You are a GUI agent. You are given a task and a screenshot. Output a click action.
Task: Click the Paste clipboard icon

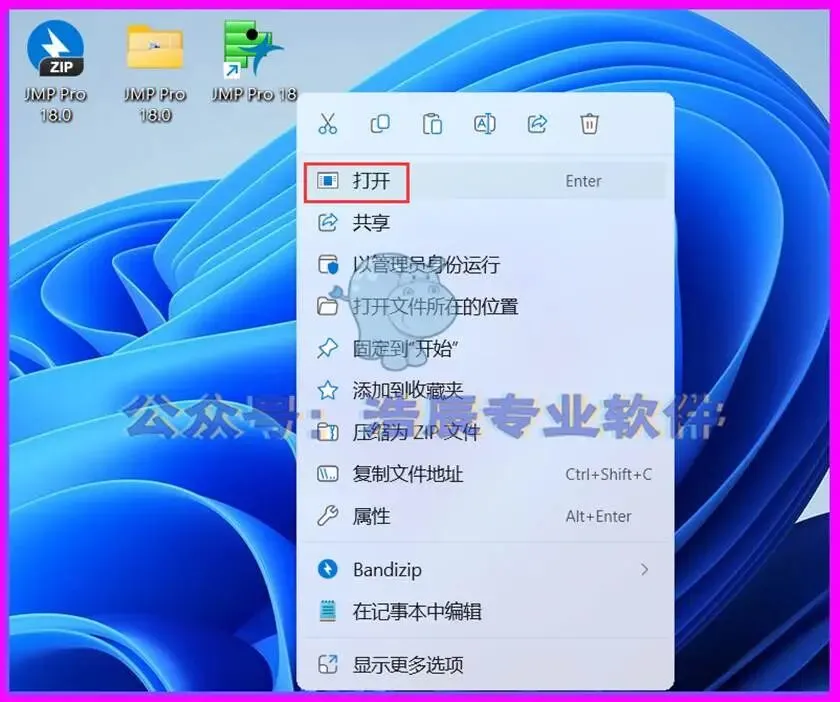pos(432,124)
